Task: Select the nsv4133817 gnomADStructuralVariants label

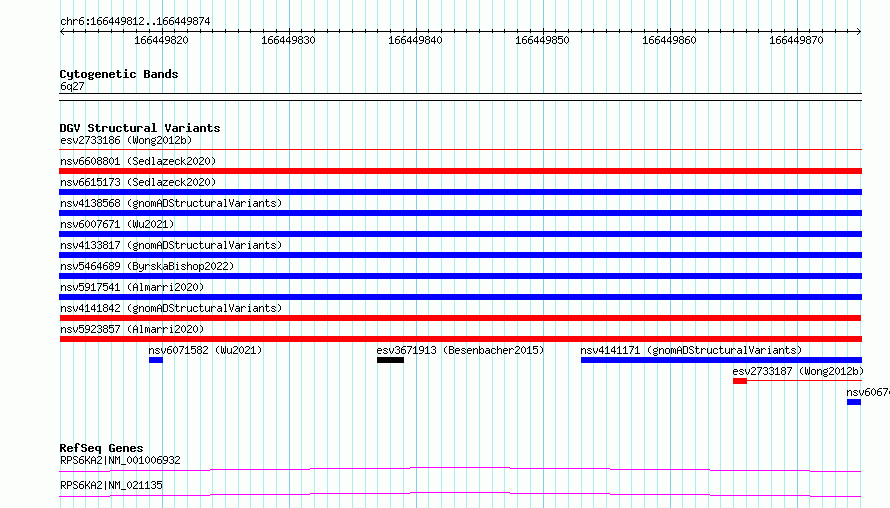Action: (x=171, y=245)
